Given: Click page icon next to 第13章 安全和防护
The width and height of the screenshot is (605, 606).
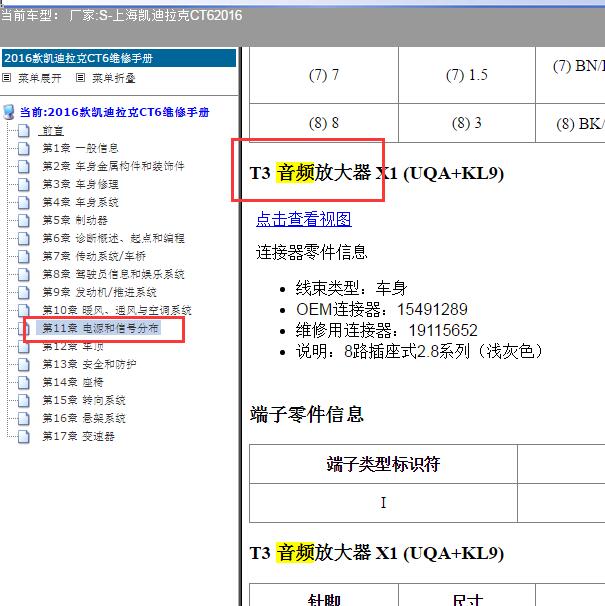Looking at the screenshot, I should click(x=24, y=364).
